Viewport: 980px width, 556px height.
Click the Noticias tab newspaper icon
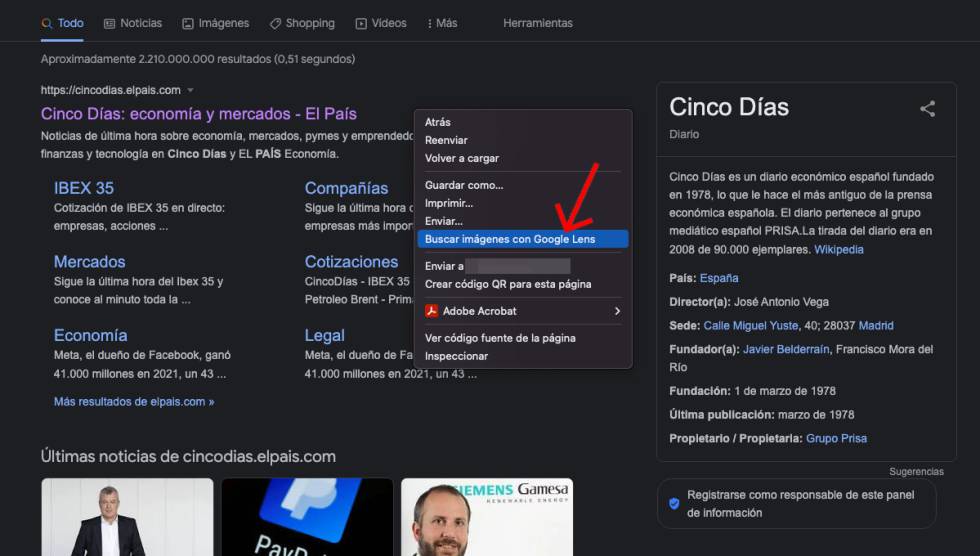point(109,24)
